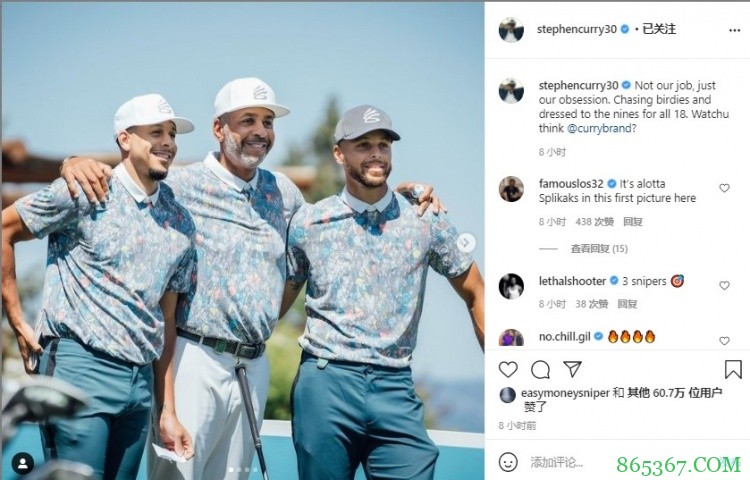Save post with bookmark icon

[x=733, y=369]
